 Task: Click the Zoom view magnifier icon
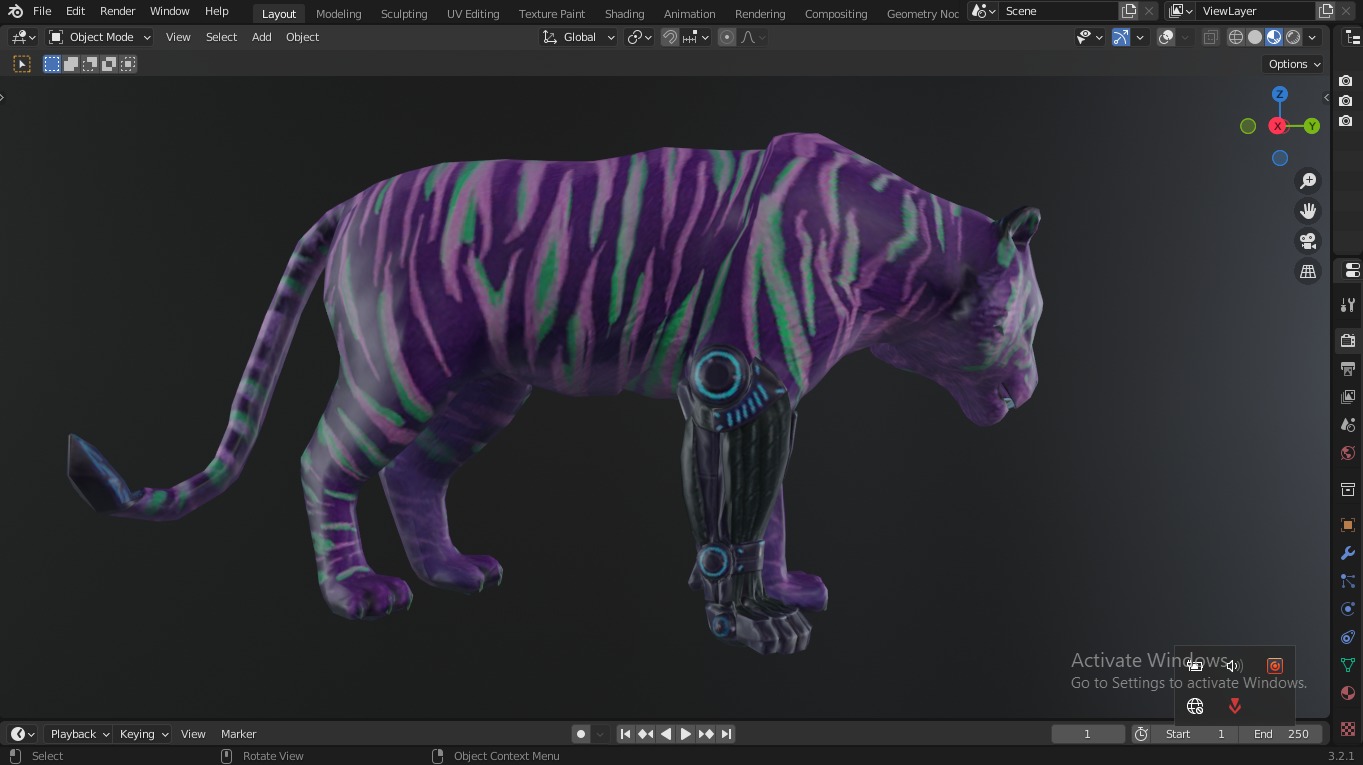pos(1308,181)
